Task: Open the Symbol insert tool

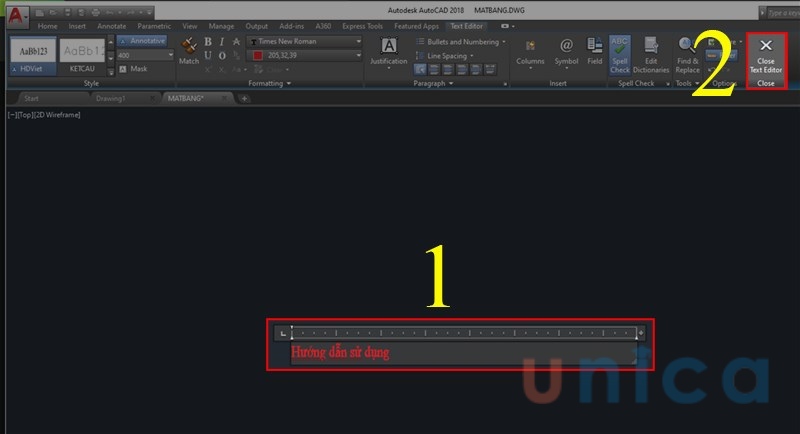Action: [x=566, y=52]
